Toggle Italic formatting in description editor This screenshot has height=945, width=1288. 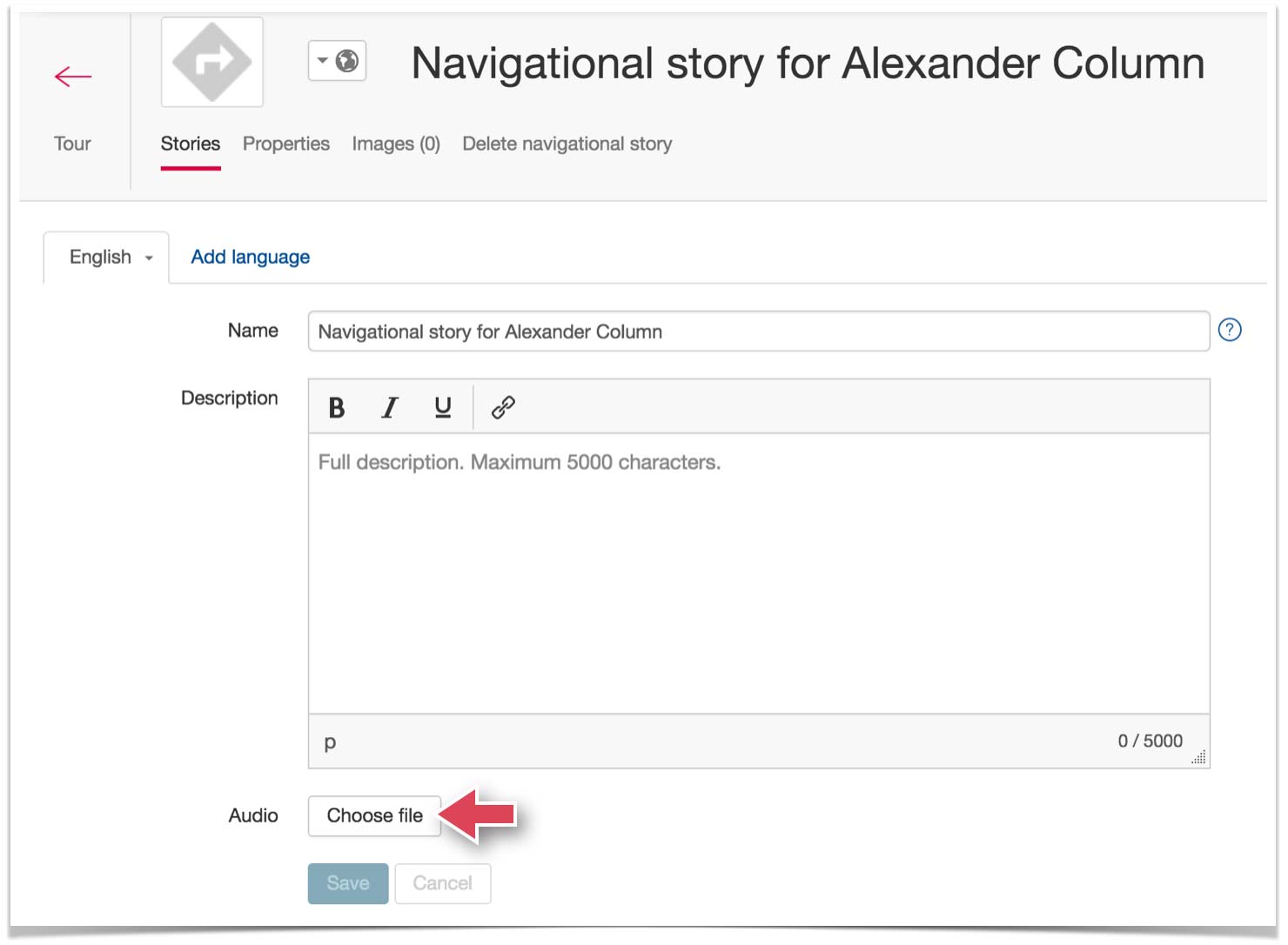pos(389,407)
